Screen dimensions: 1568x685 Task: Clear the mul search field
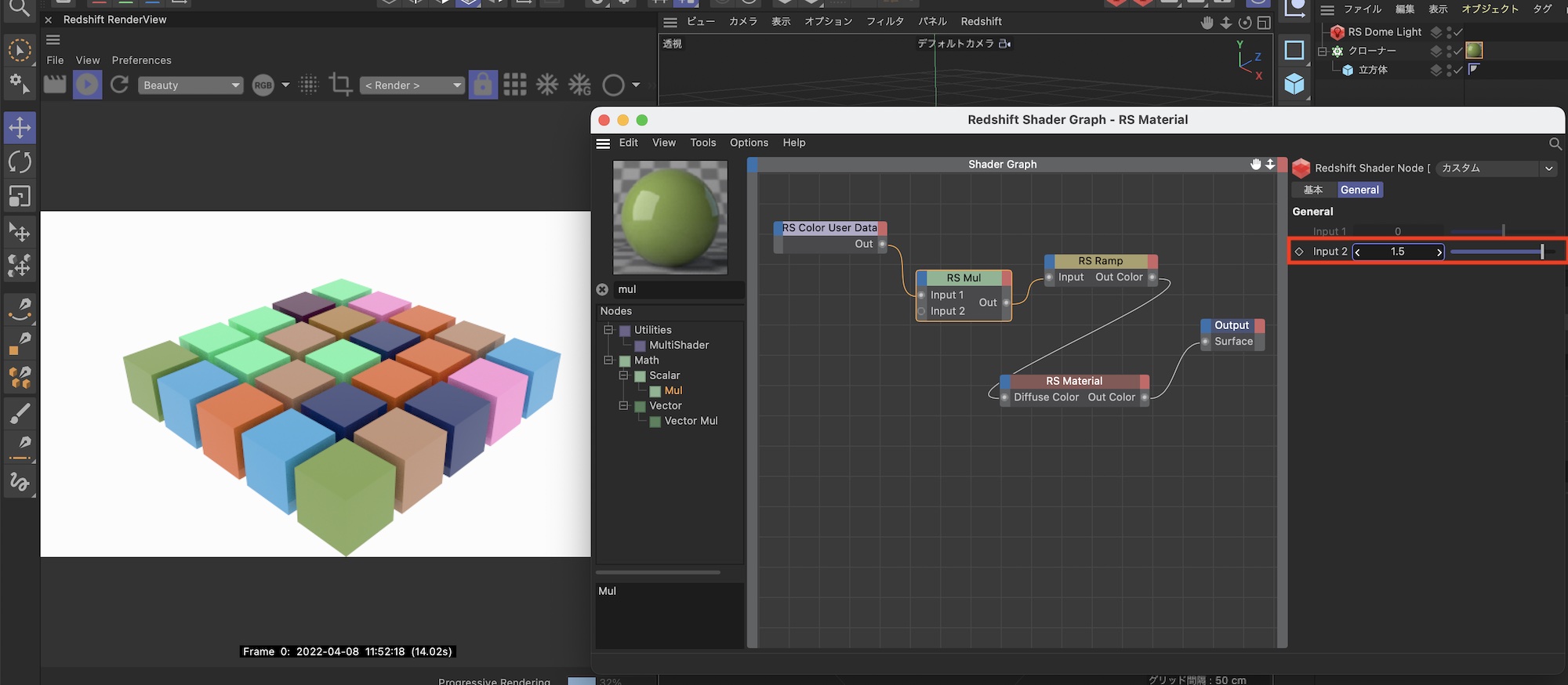pos(602,289)
